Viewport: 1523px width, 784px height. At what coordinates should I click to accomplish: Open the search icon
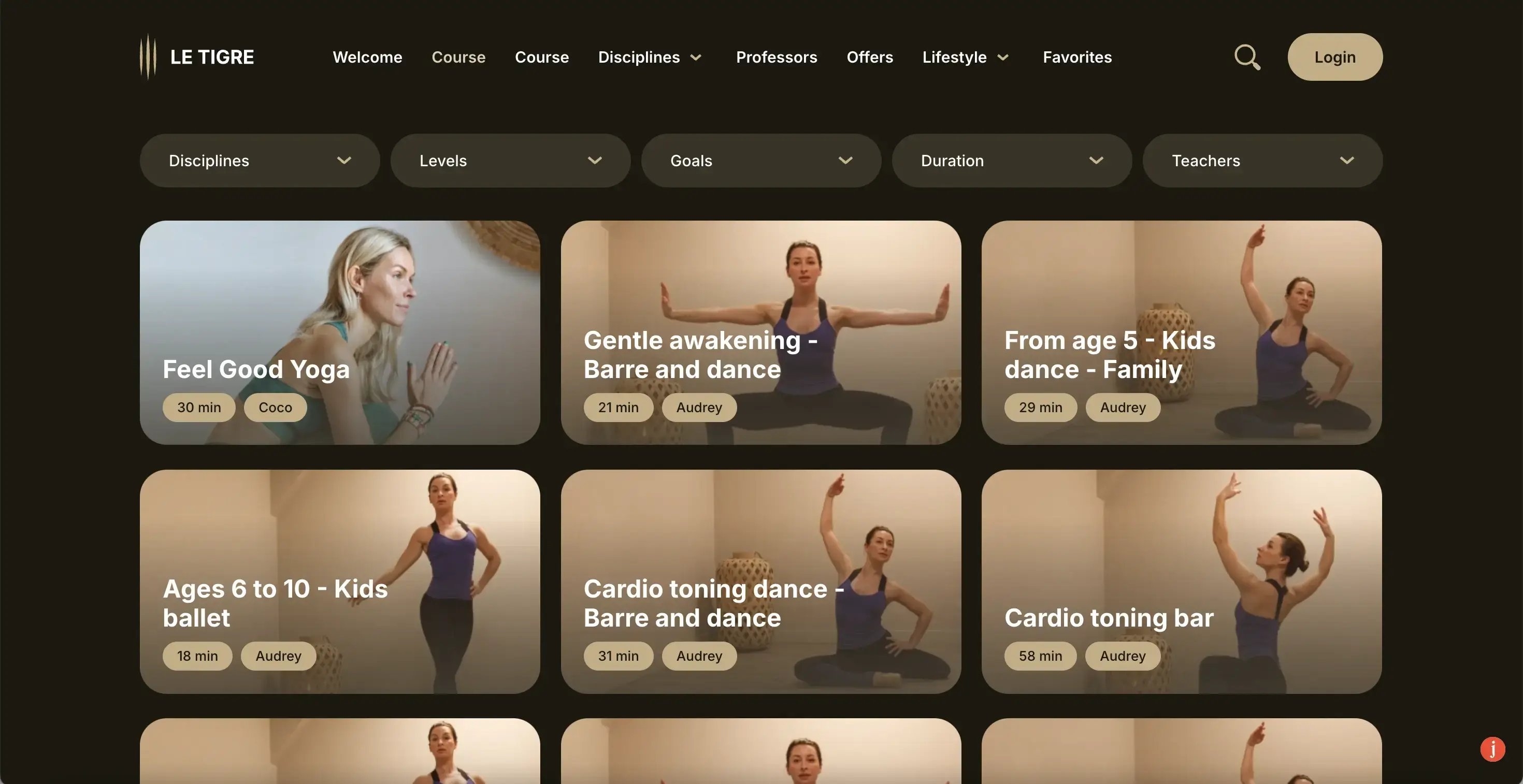point(1246,57)
